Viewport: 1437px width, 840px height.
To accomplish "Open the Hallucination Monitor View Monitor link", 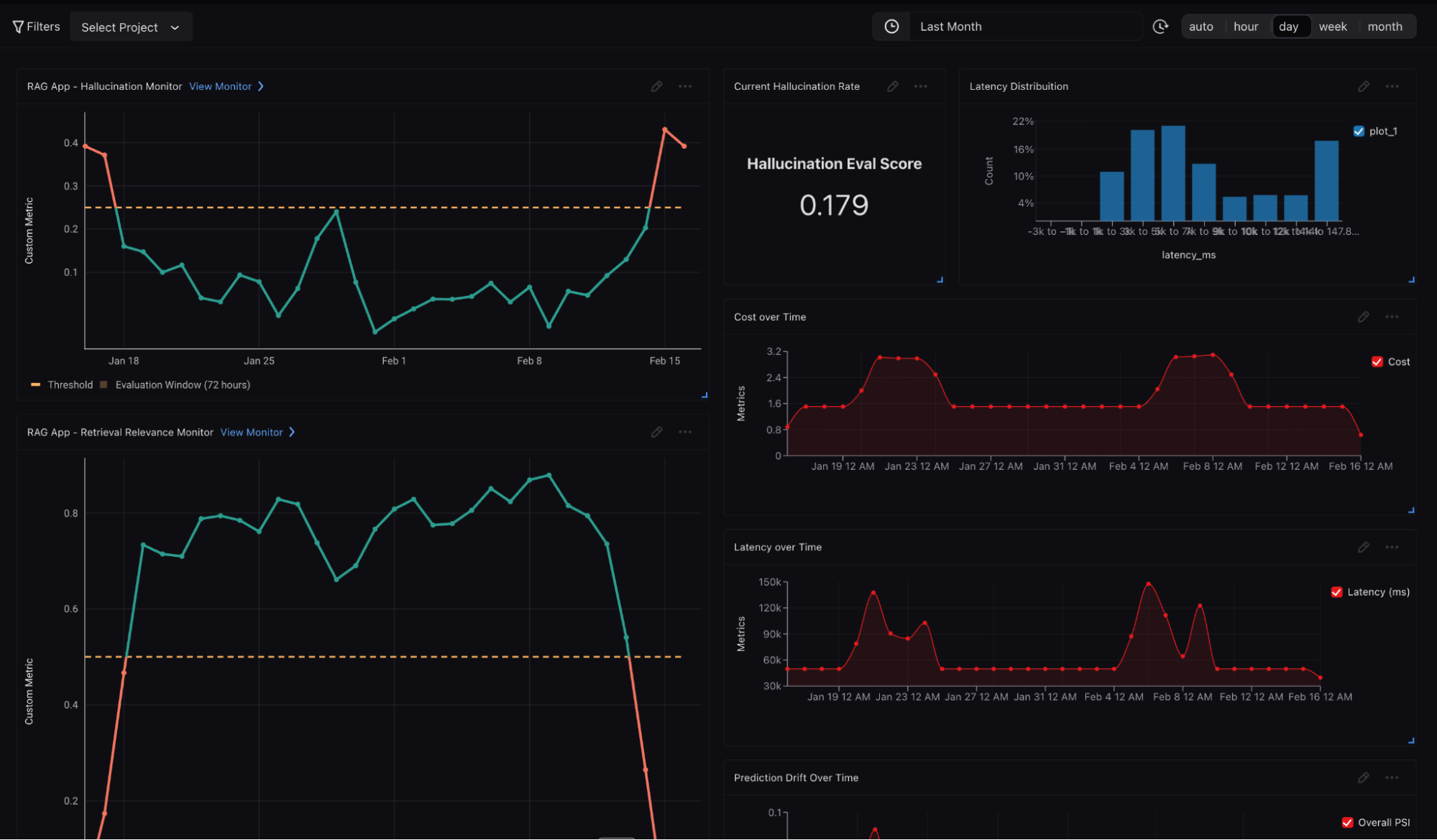I will pos(220,86).
